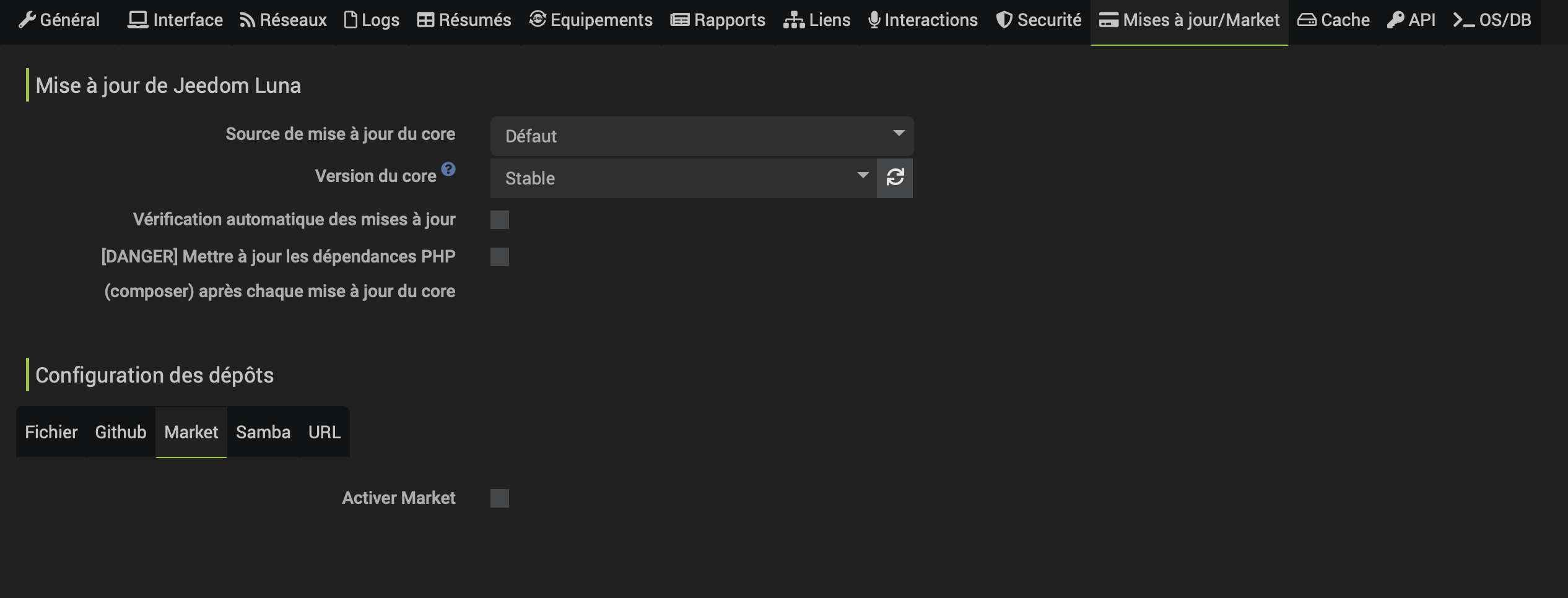Viewport: 1568px width, 598px height.
Task: Toggle the DANGER PHP dependencies checkbox
Action: coord(500,257)
